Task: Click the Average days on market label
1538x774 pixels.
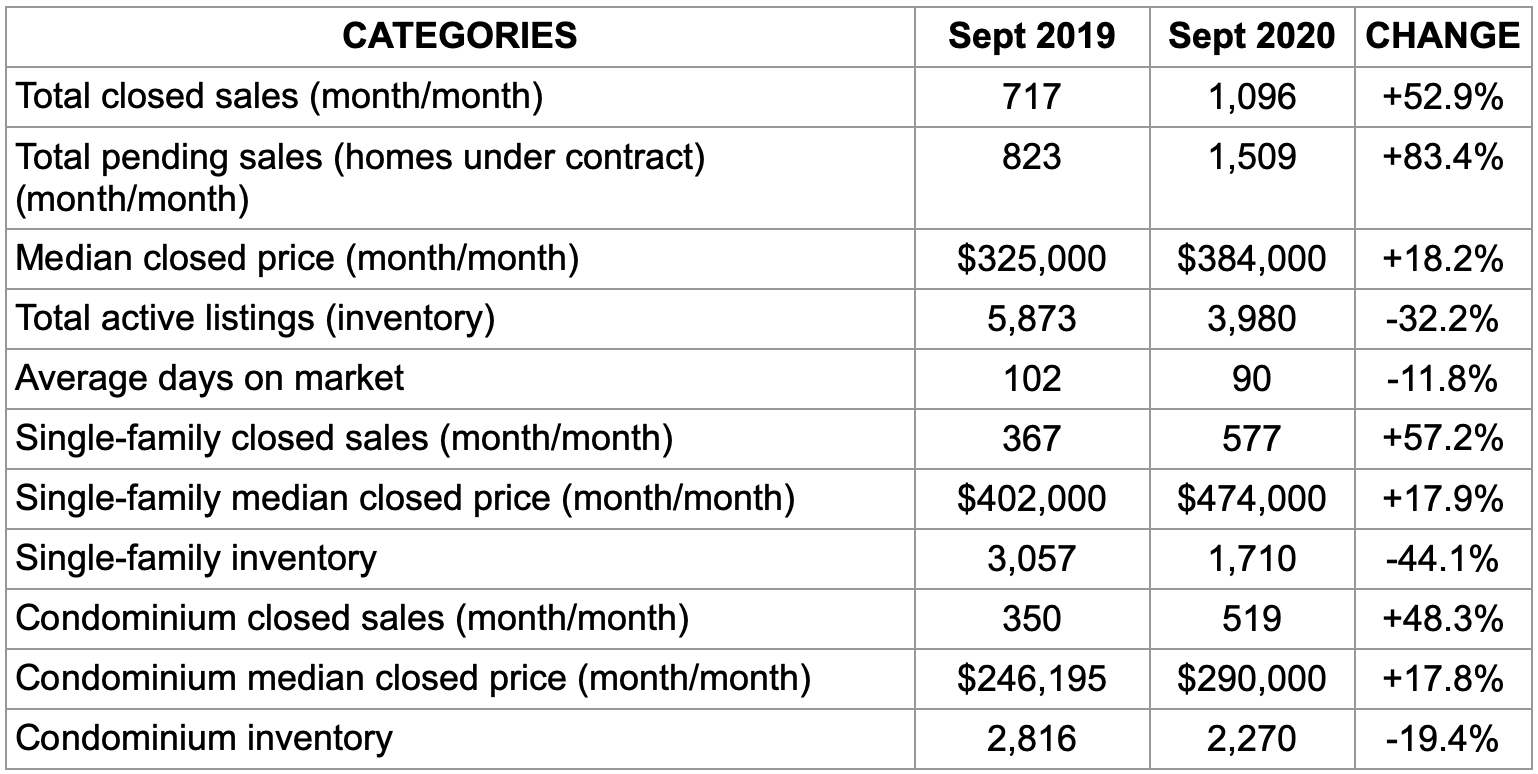Action: [210, 378]
